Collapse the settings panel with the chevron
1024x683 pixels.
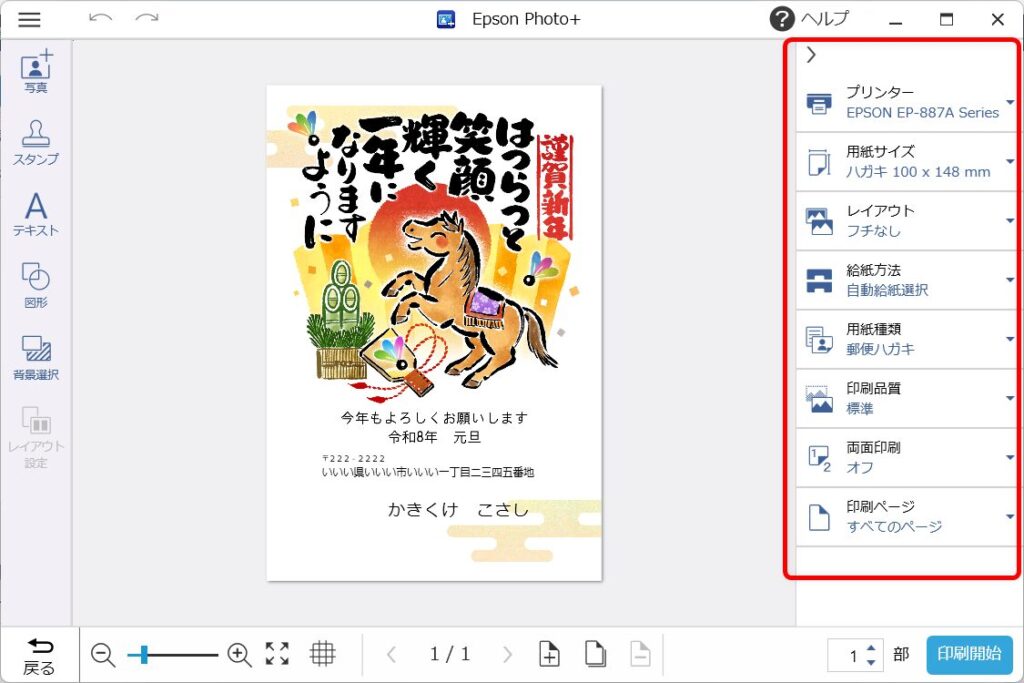tap(811, 55)
